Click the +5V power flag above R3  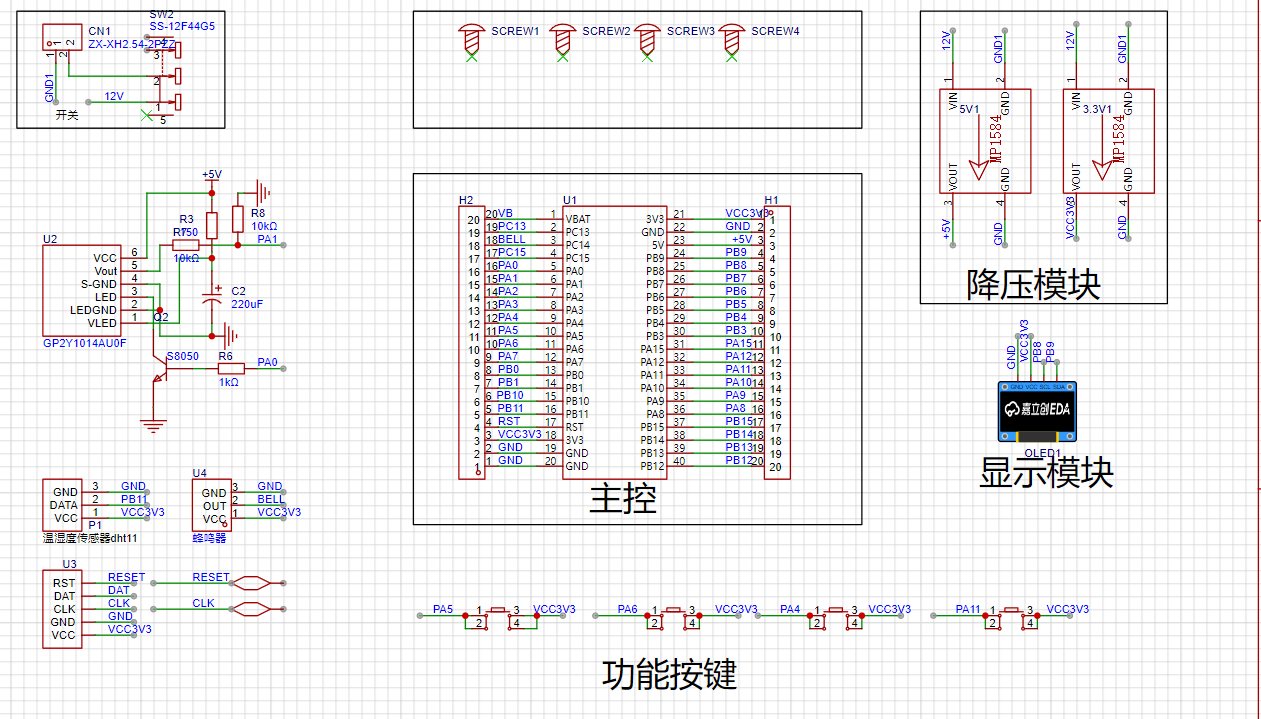coord(211,176)
